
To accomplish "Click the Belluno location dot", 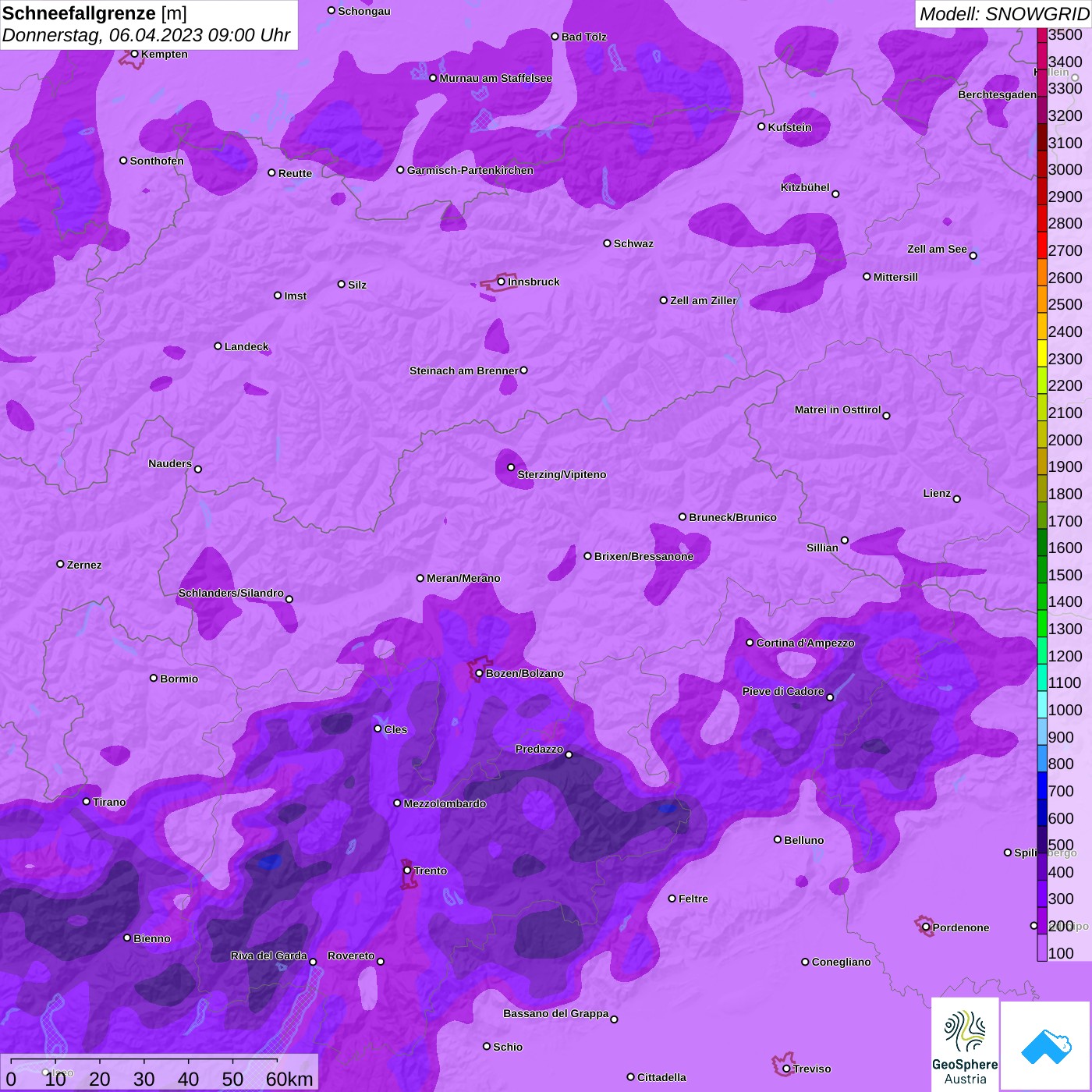I will 777,839.
